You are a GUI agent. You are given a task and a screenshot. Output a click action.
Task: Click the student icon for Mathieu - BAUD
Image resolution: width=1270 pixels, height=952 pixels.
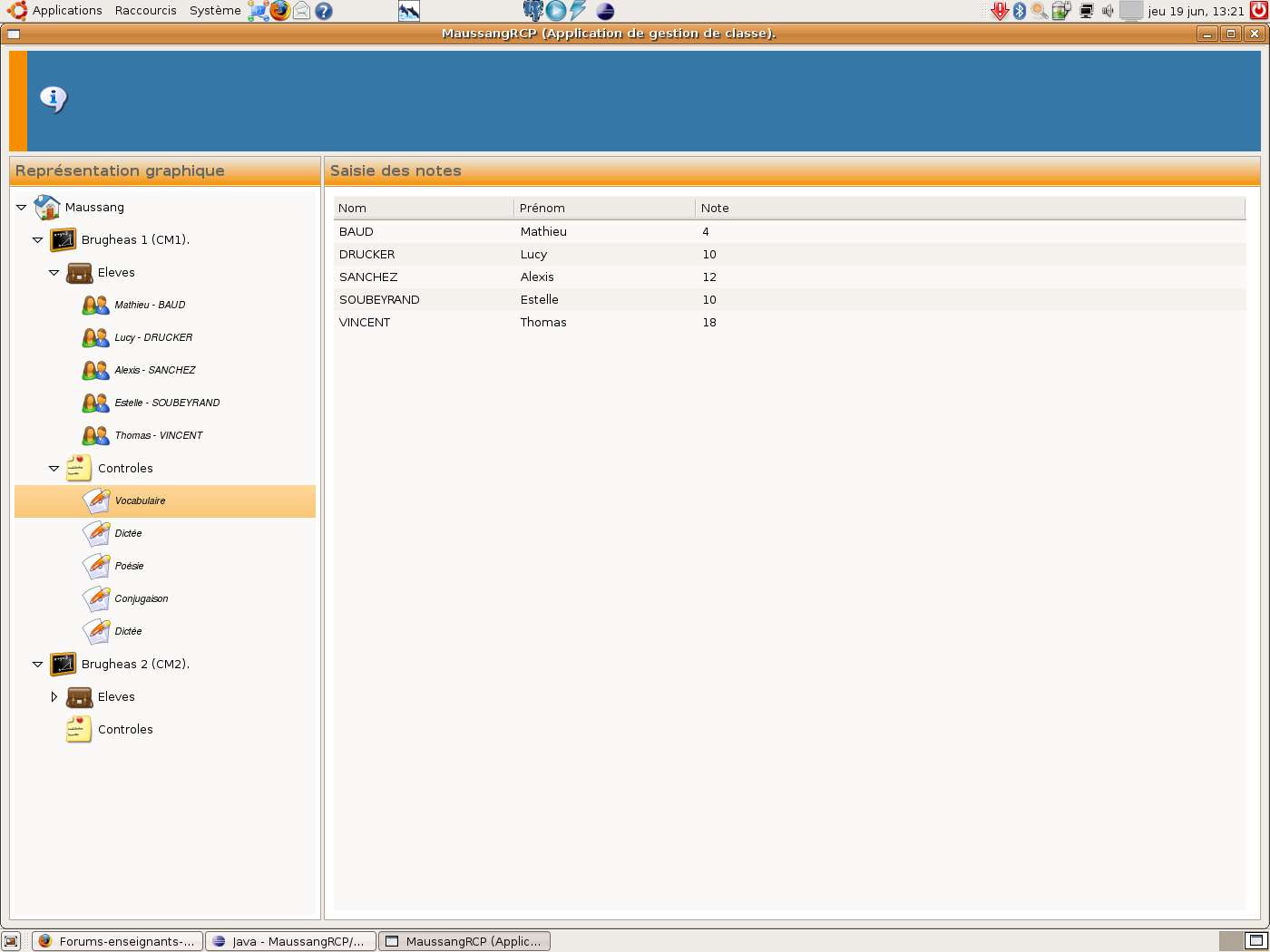(x=95, y=305)
